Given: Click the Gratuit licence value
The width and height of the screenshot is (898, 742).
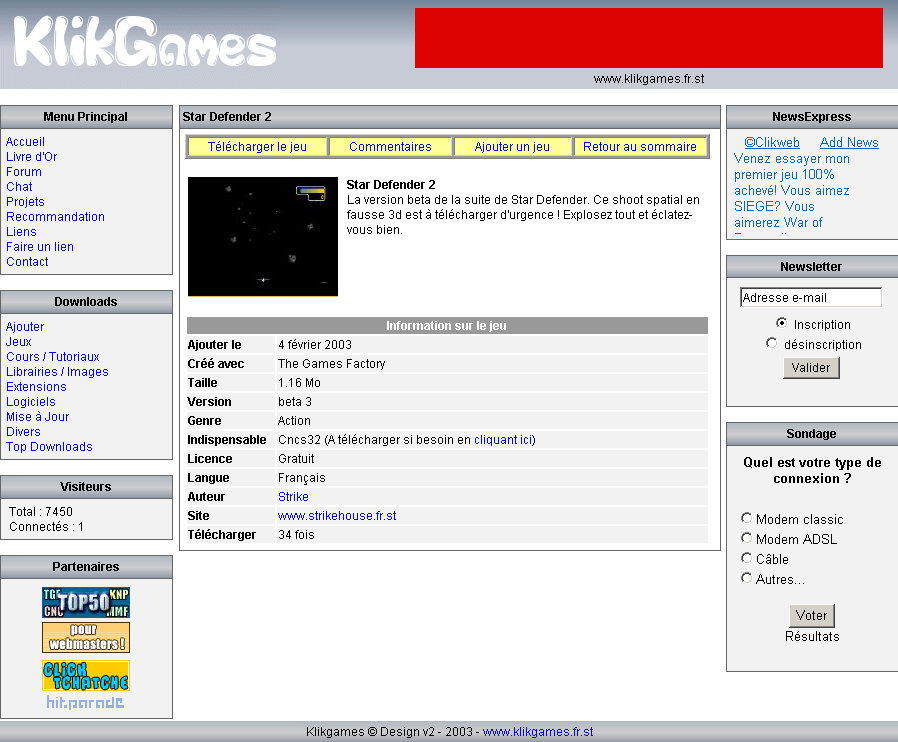Looking at the screenshot, I should click(296, 459).
